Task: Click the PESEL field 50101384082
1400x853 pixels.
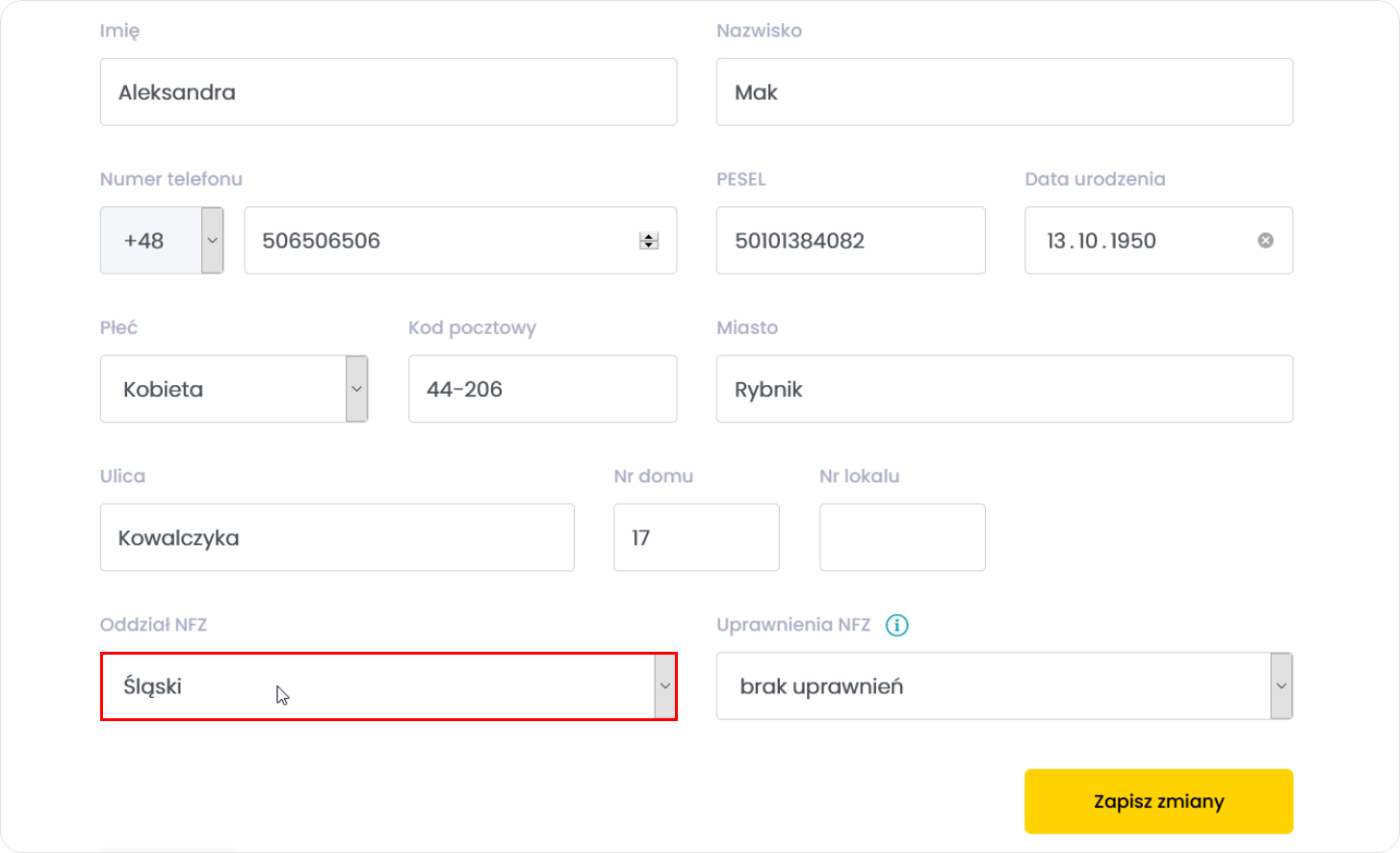Action: click(850, 241)
